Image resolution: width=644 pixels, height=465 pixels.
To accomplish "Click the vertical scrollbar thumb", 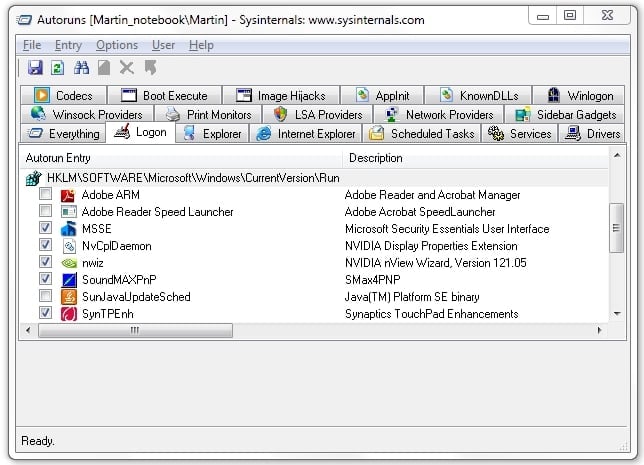I will [x=616, y=227].
